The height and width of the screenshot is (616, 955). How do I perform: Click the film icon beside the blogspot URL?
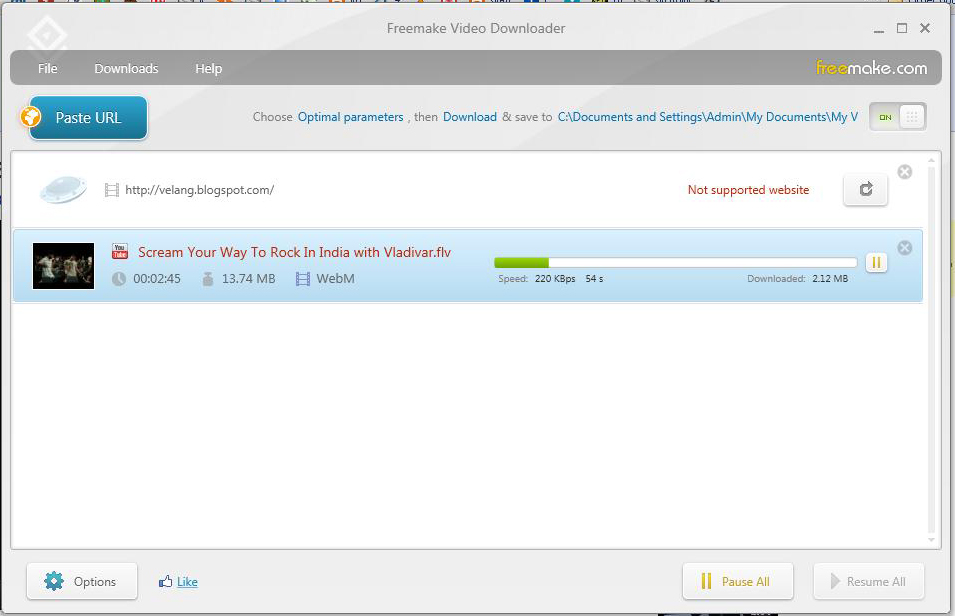(x=111, y=190)
